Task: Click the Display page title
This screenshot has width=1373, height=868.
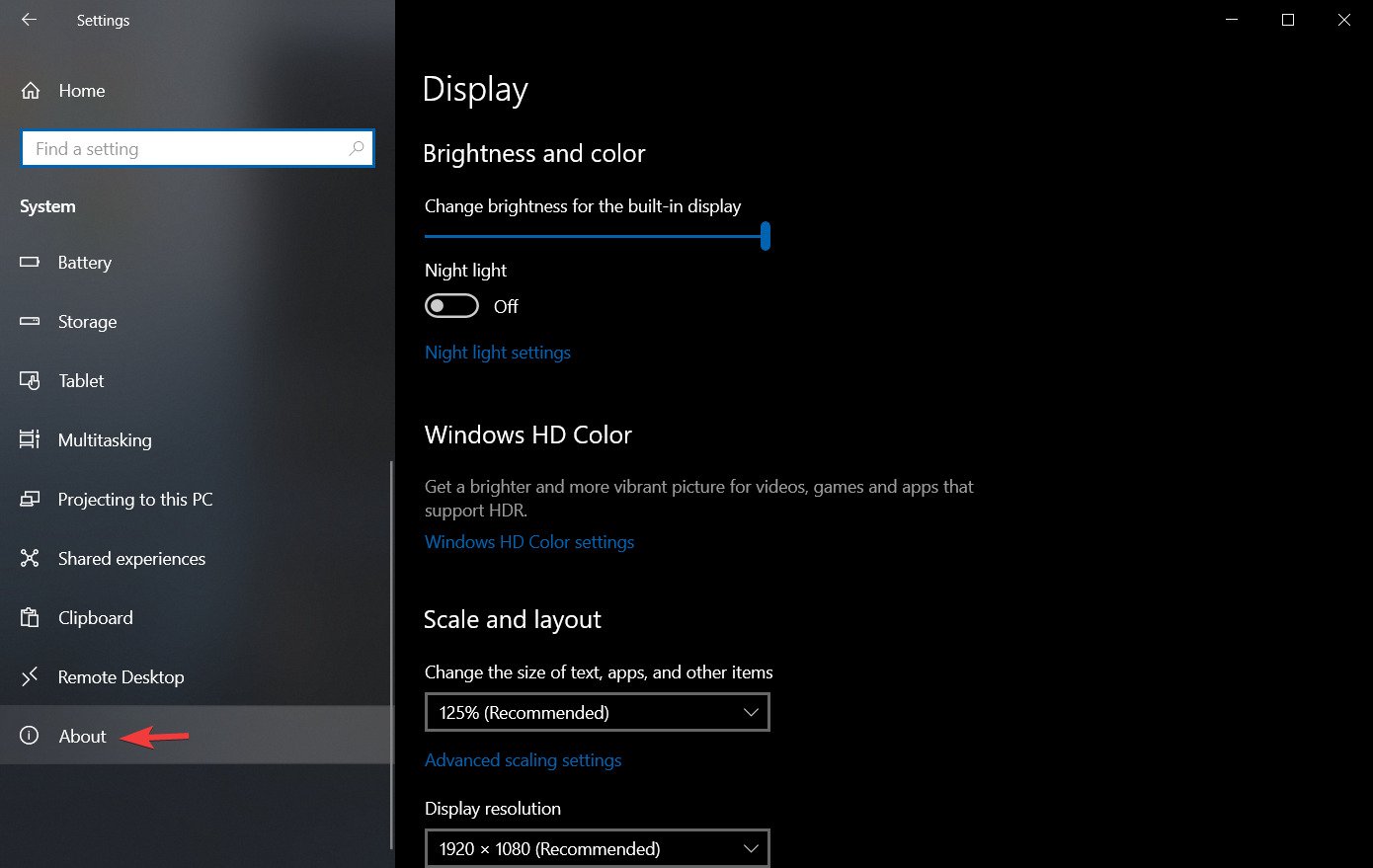Action: coord(475,90)
